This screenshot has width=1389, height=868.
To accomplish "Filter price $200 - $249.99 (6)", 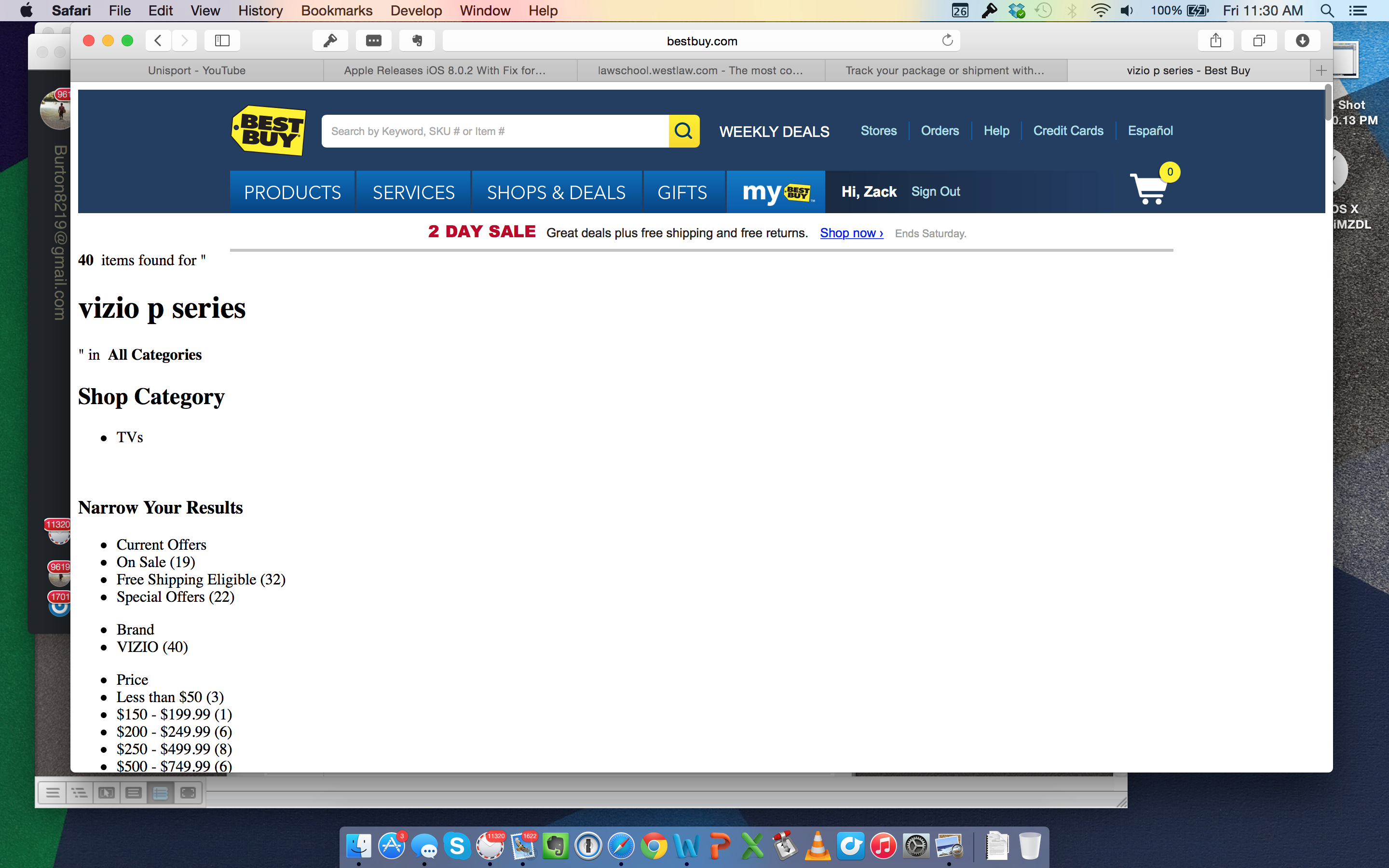I will (174, 732).
